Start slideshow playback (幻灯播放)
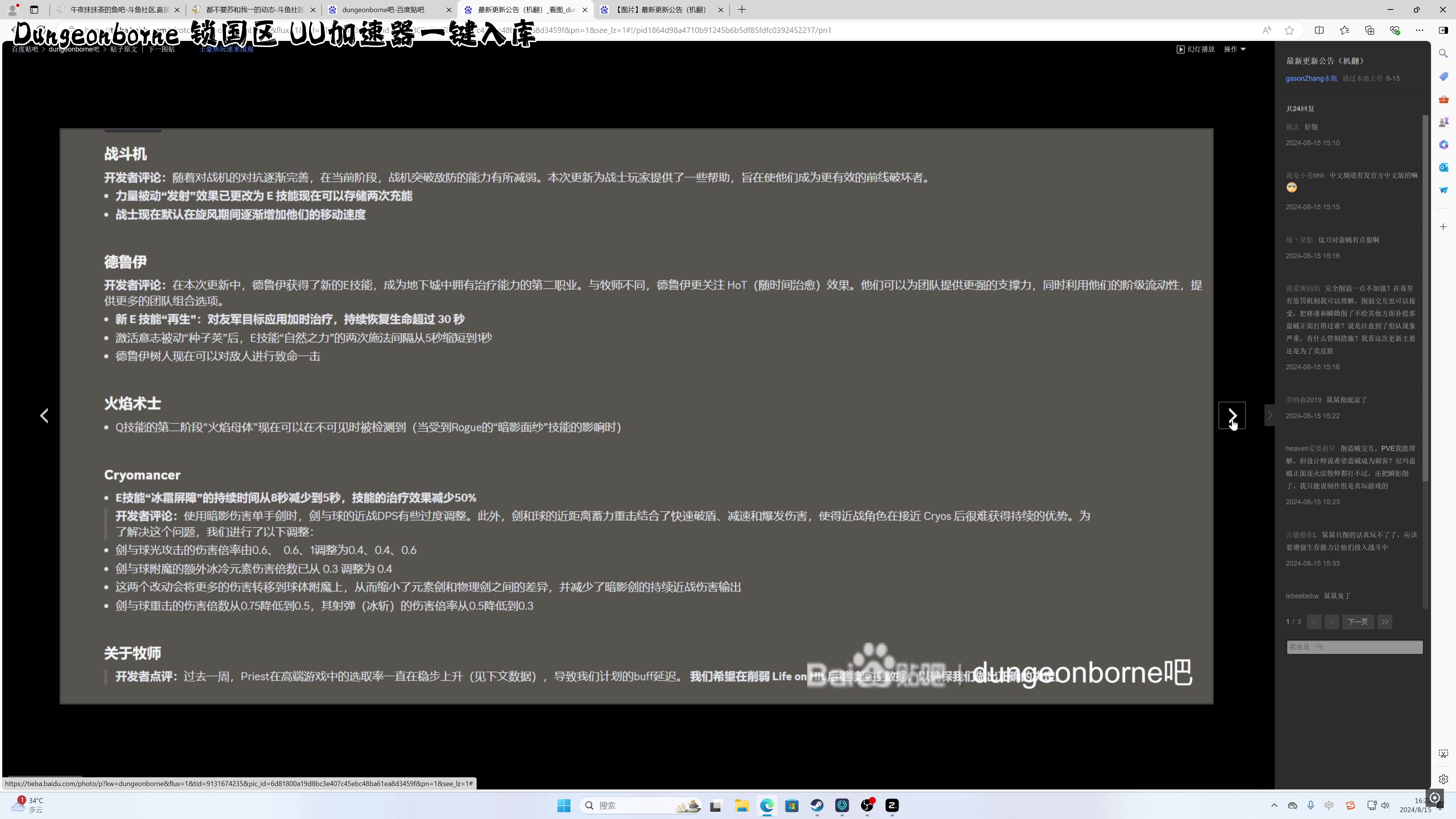 (1196, 49)
